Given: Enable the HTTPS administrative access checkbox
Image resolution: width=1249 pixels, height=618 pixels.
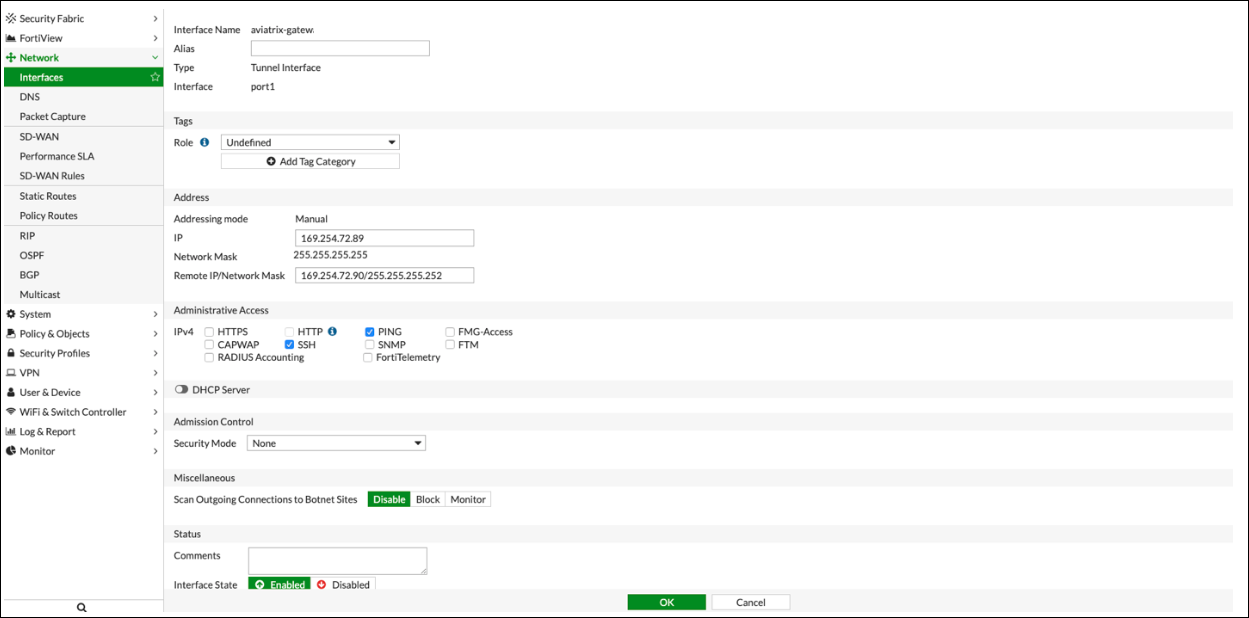Looking at the screenshot, I should click(209, 331).
